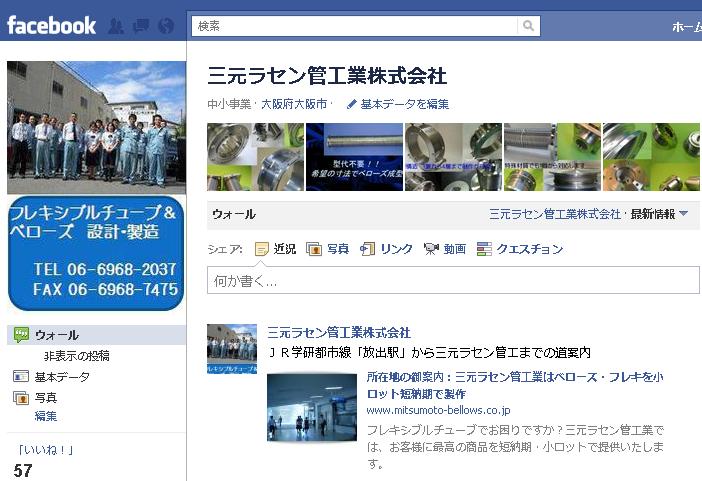Viewport: 702px width, 481px height.
Task: Click the 57 likes count
Action: coord(23,471)
